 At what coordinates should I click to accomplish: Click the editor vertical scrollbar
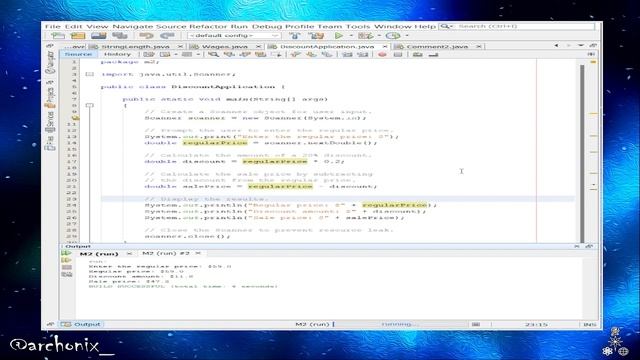[582, 153]
